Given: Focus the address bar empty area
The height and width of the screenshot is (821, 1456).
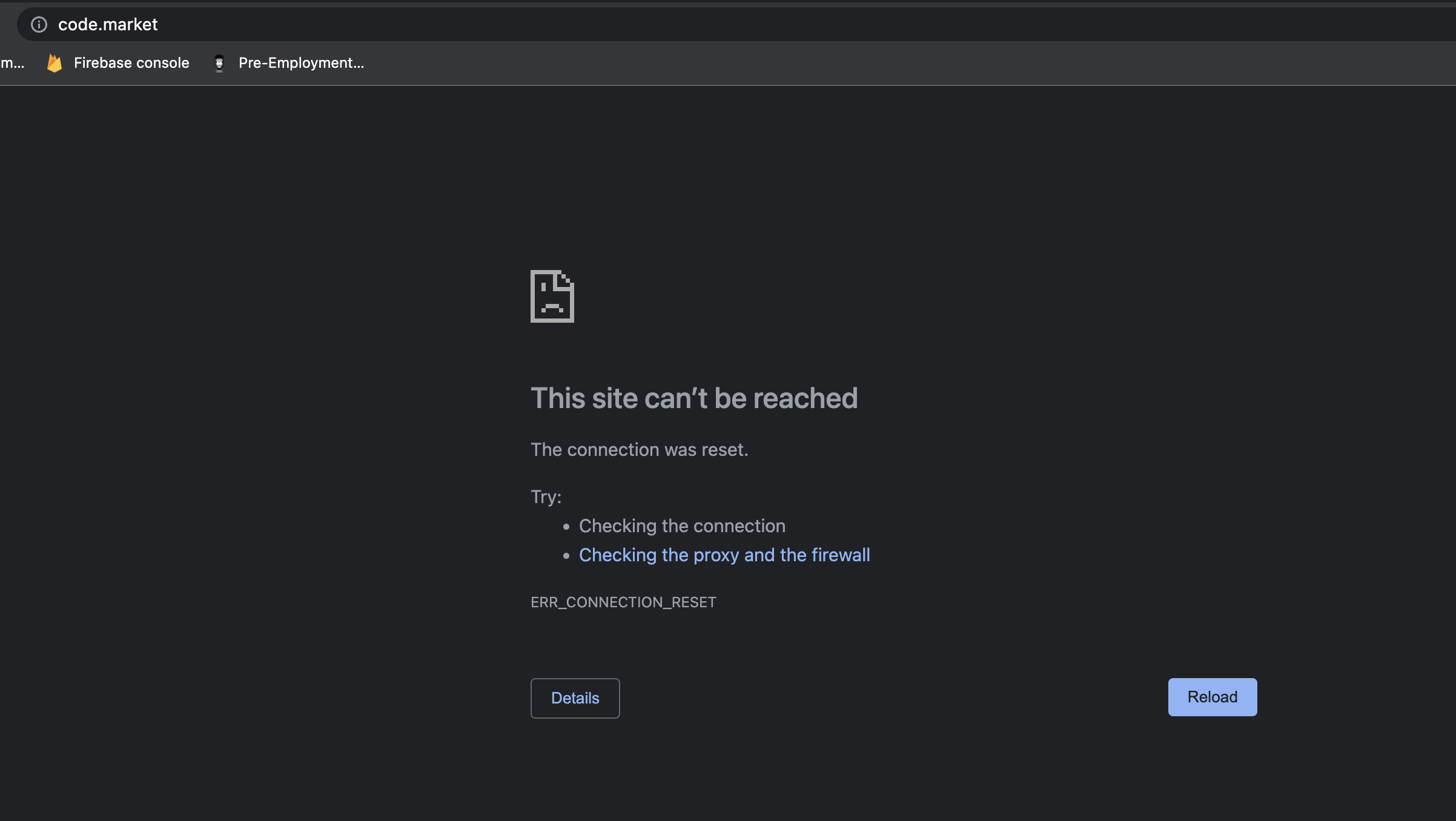Looking at the screenshot, I should click(787, 24).
